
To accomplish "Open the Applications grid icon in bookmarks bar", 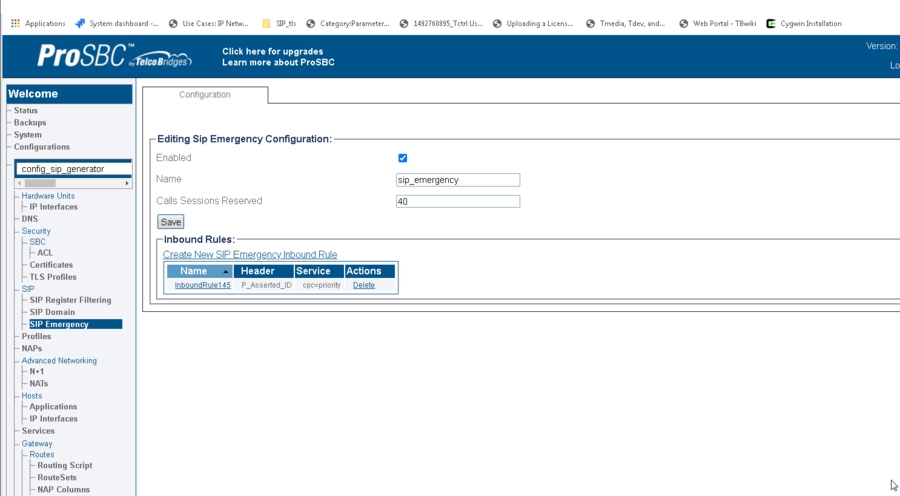I will 15,23.
